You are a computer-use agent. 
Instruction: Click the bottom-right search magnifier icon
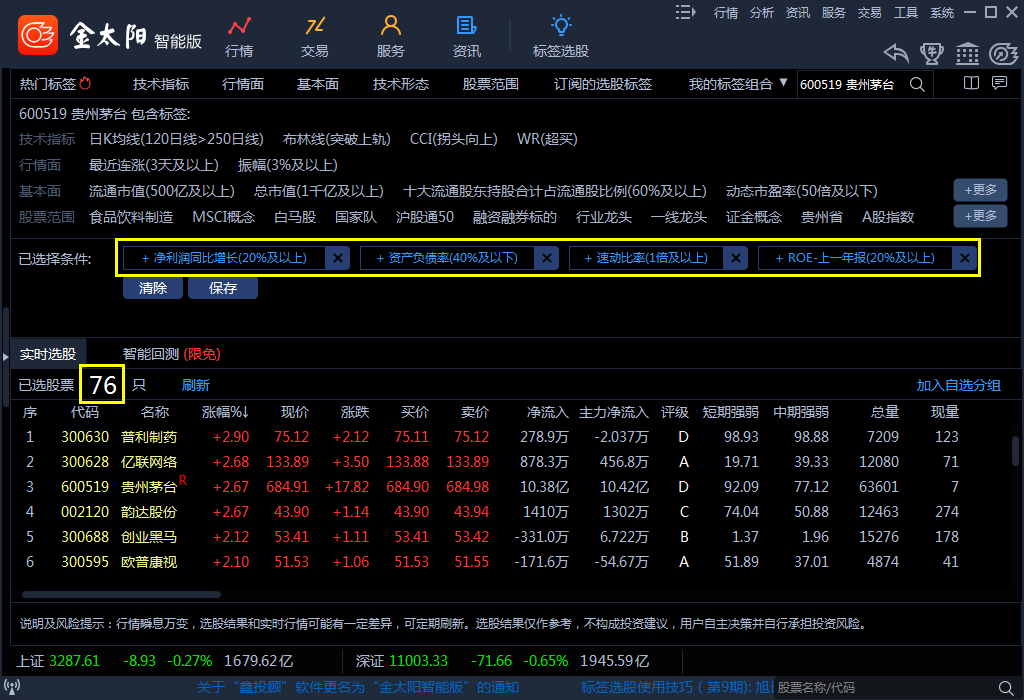1006,688
